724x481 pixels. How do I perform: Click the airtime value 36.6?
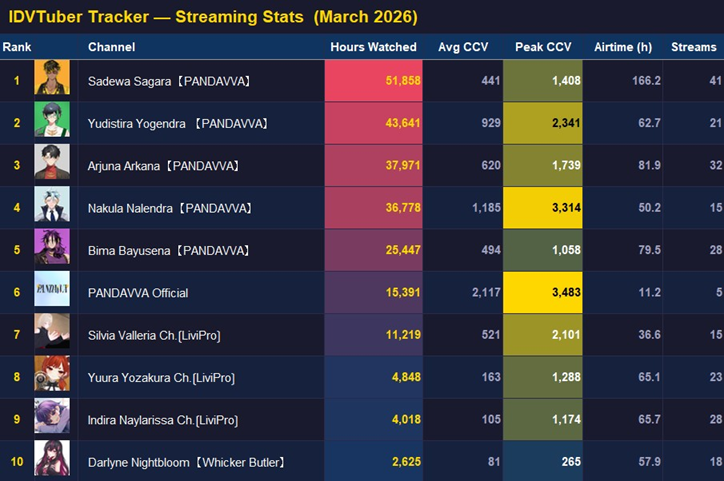click(650, 335)
